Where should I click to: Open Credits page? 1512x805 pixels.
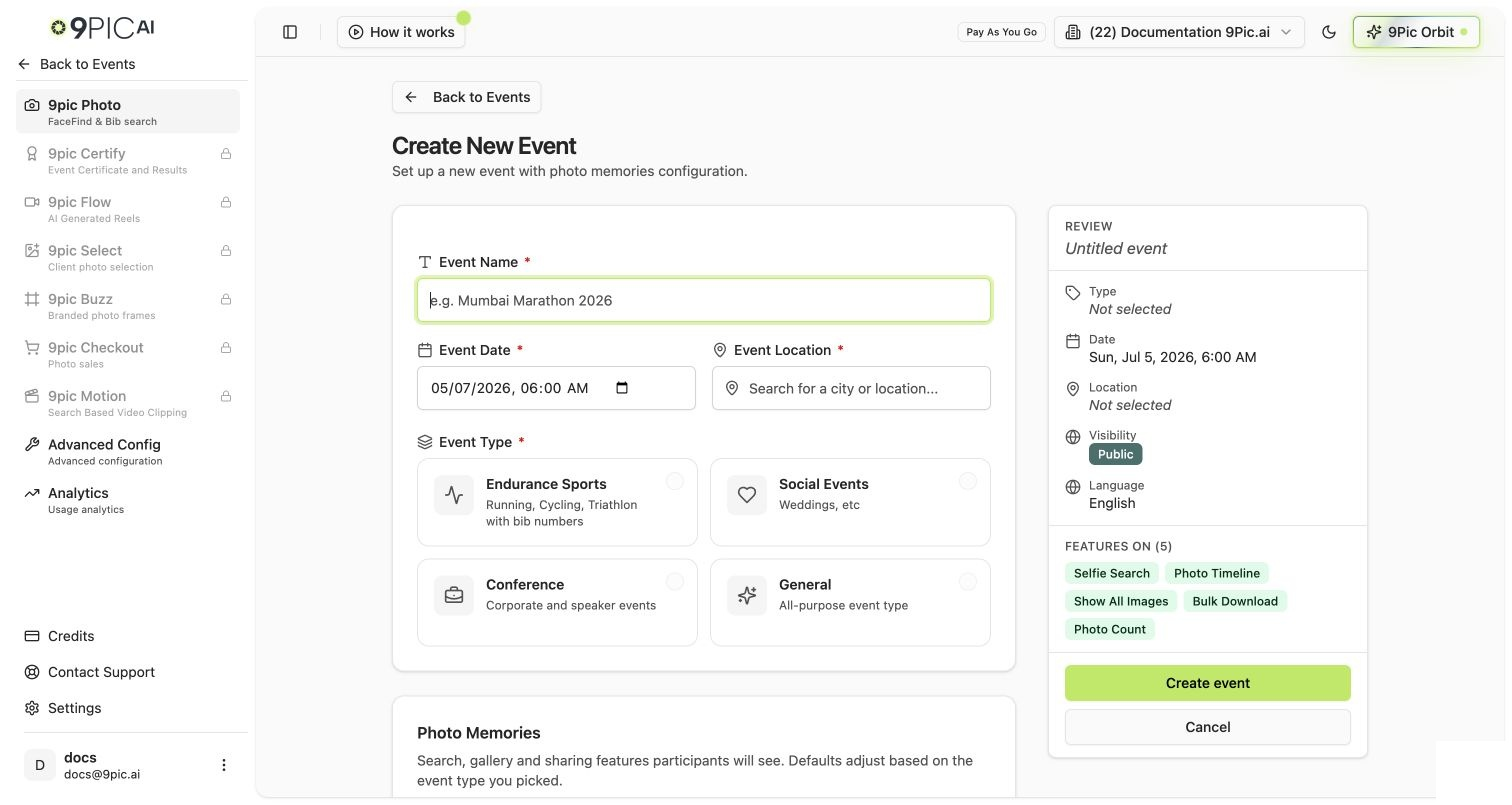[x=128, y=636]
